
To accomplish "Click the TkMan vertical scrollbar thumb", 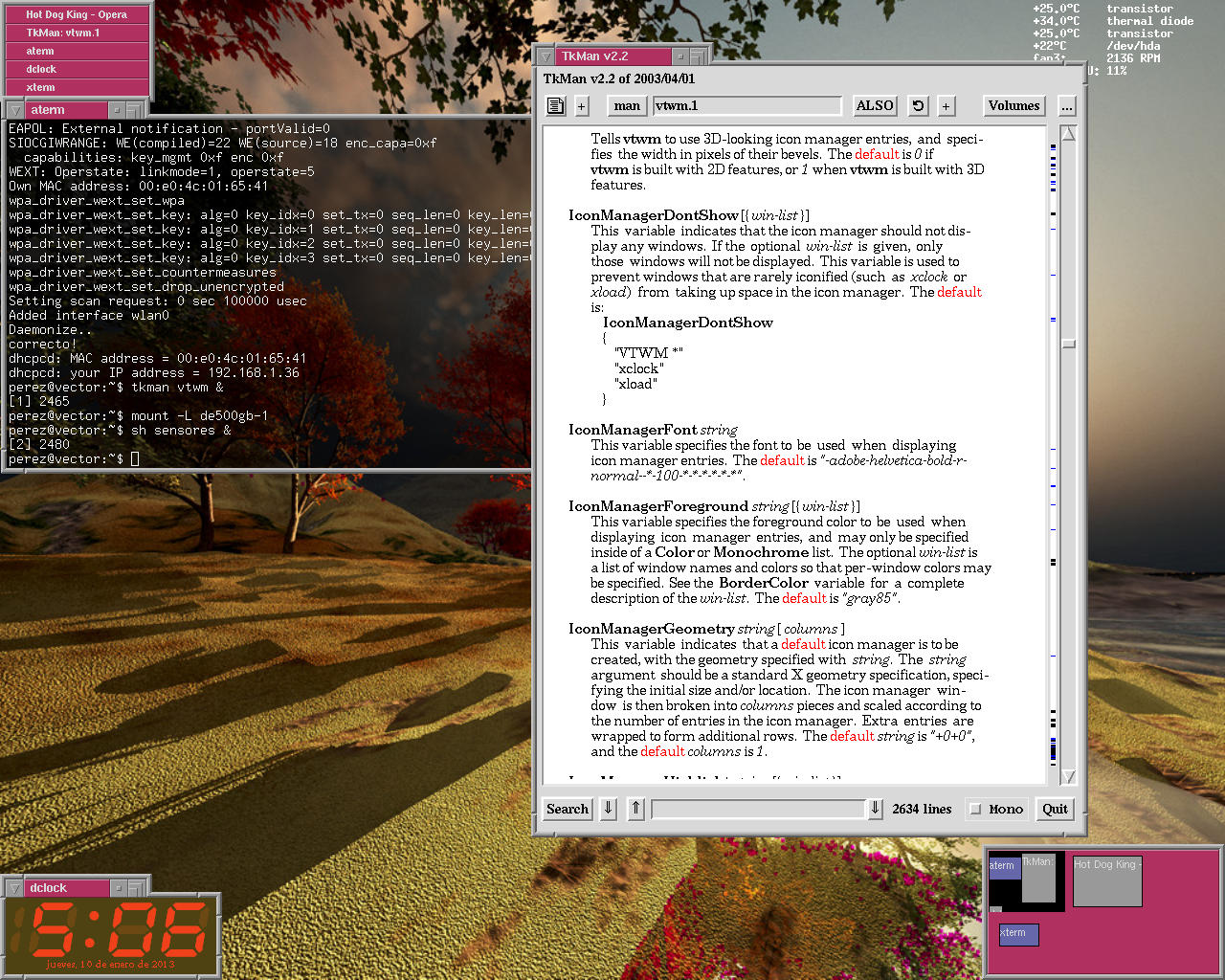I will coord(1068,344).
